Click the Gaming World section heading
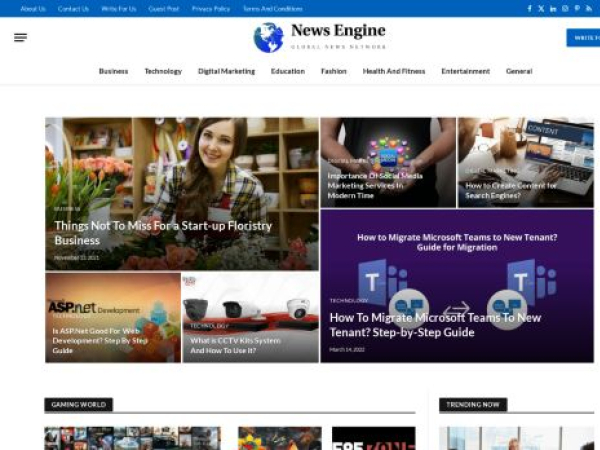600x450 pixels. 78,404
